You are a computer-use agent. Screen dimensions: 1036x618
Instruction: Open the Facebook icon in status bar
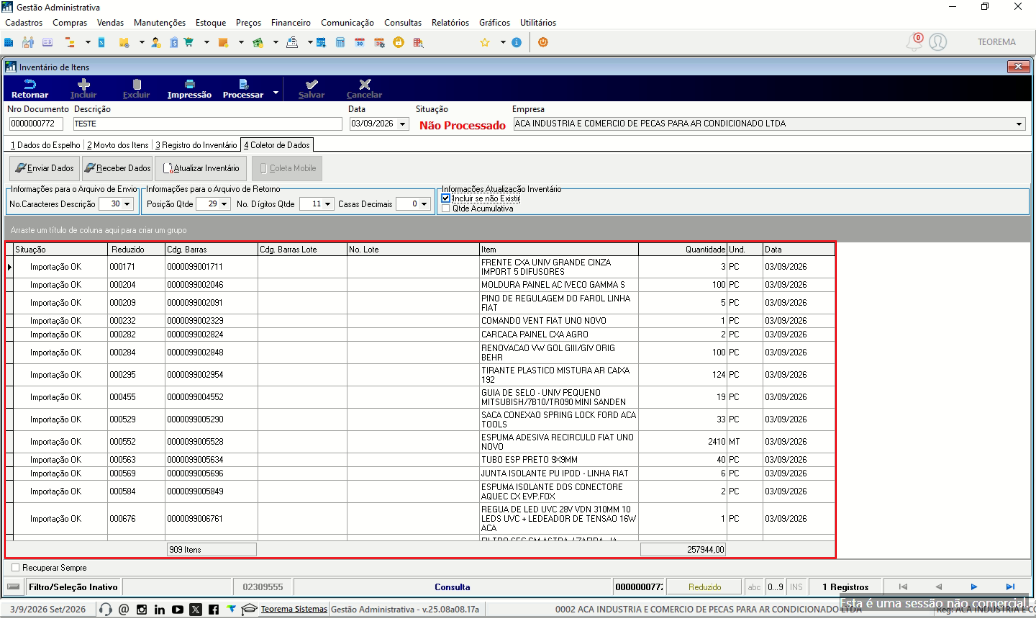coord(213,609)
